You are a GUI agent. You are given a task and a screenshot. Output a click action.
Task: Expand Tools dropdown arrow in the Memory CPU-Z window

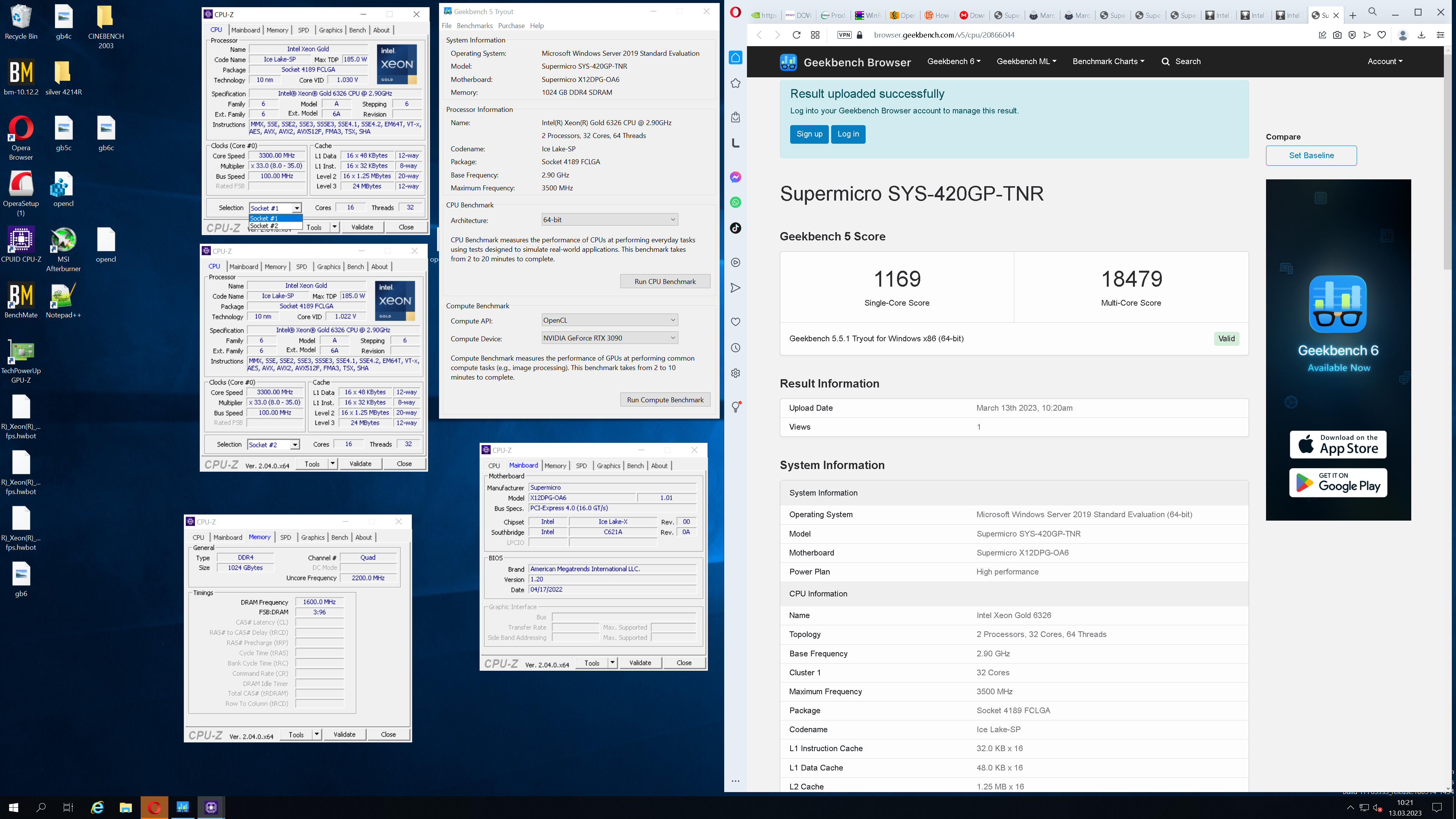click(x=317, y=734)
